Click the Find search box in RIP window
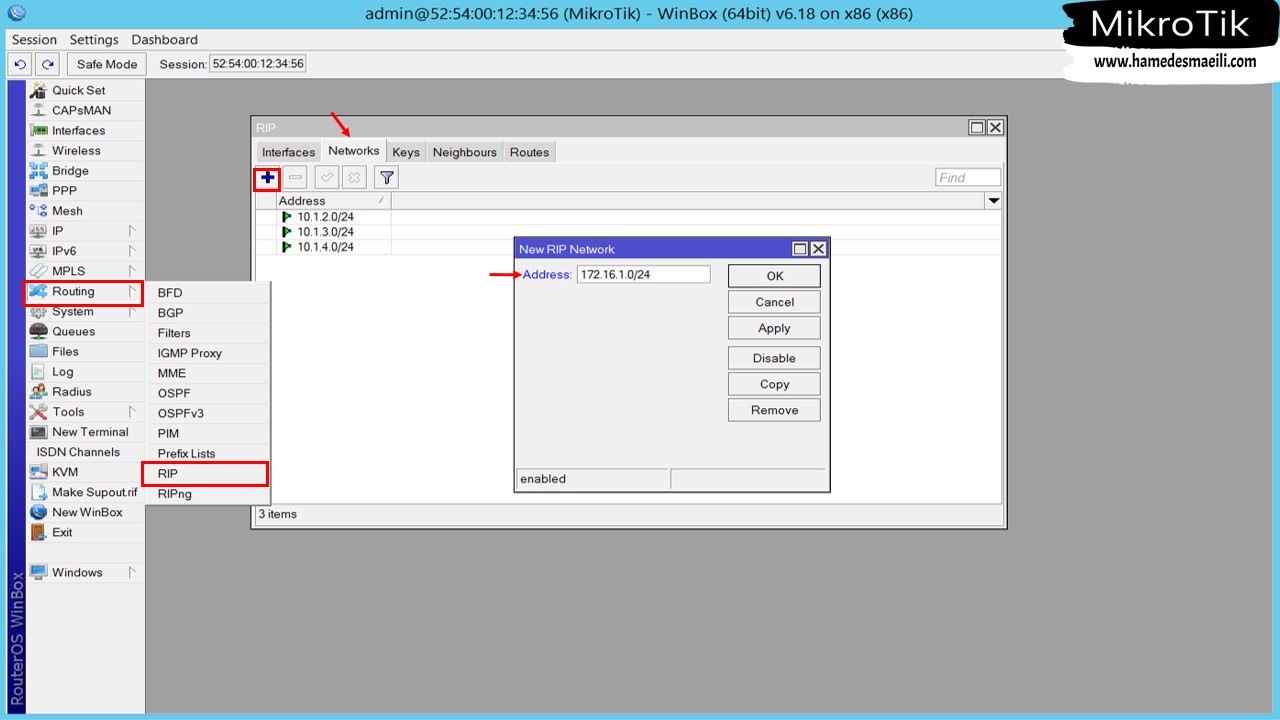 (968, 178)
